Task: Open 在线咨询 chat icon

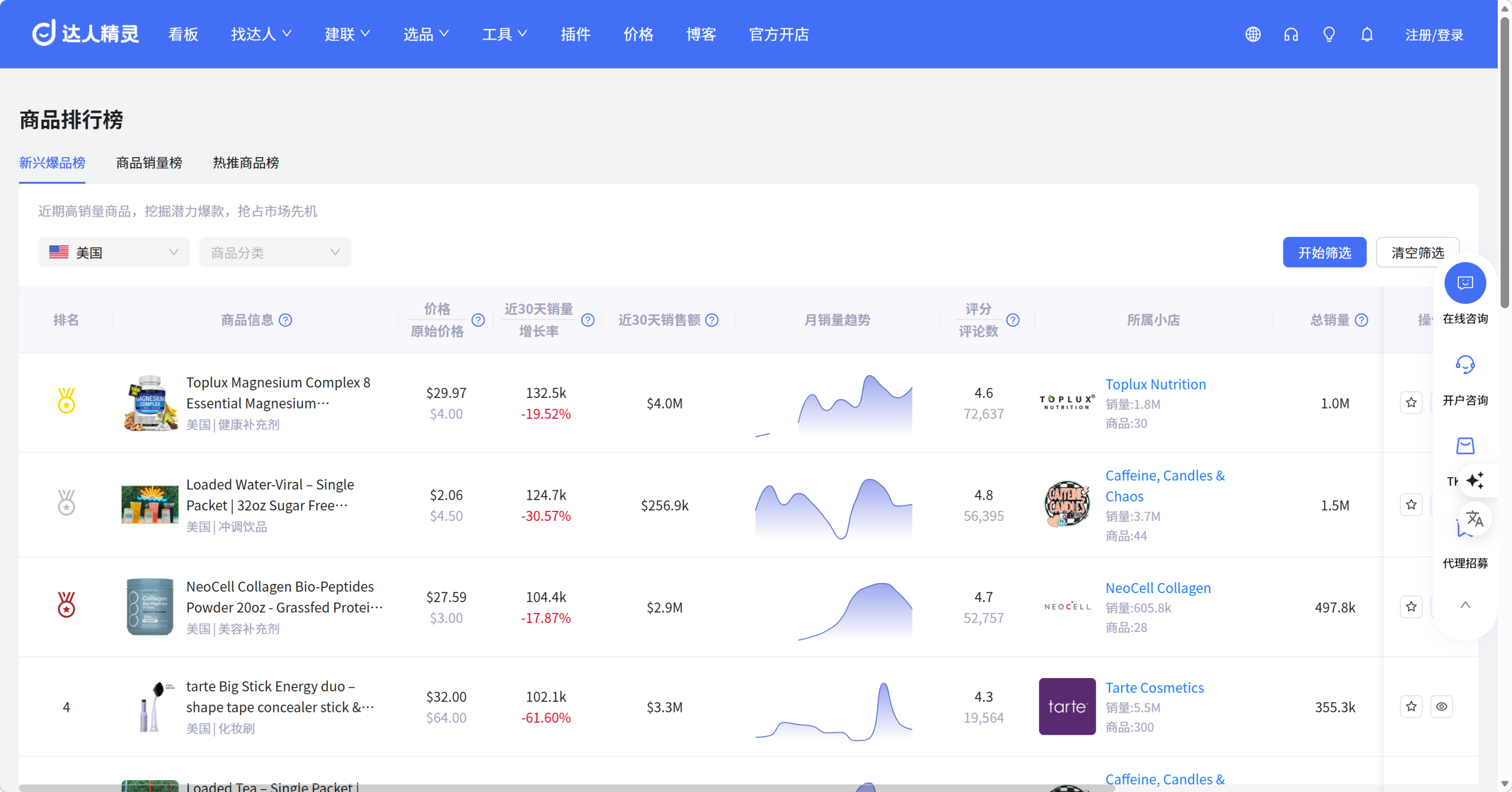Action: coord(1465,283)
